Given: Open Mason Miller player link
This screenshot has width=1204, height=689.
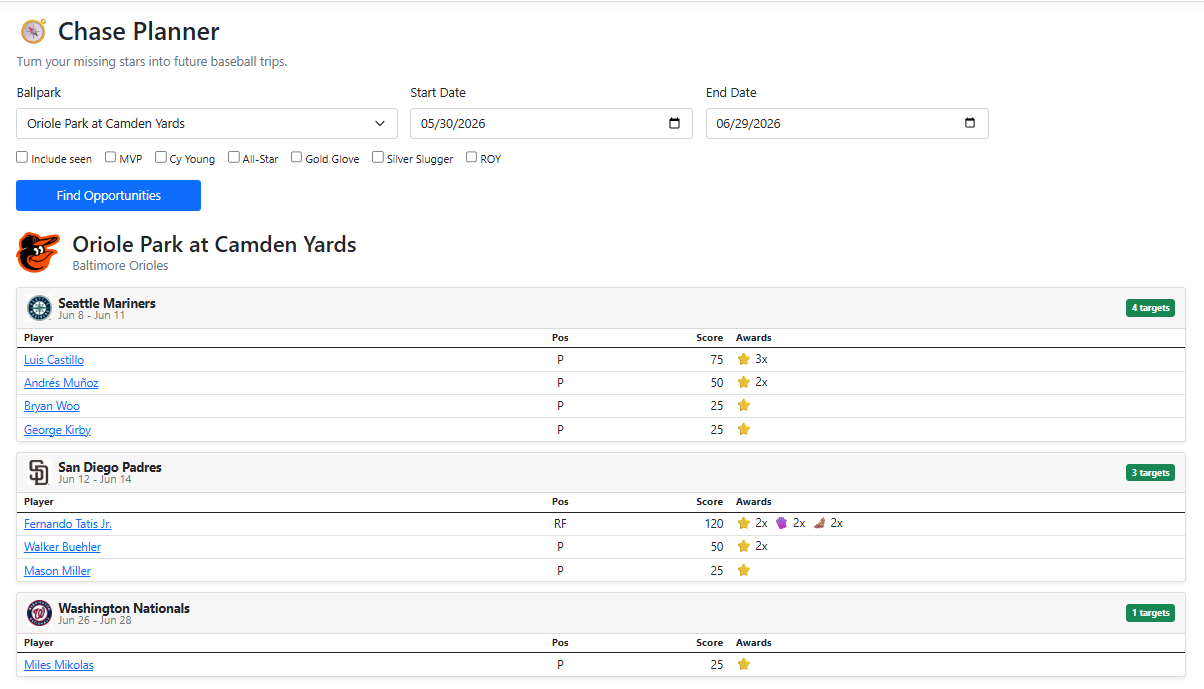Looking at the screenshot, I should click(x=57, y=571).
